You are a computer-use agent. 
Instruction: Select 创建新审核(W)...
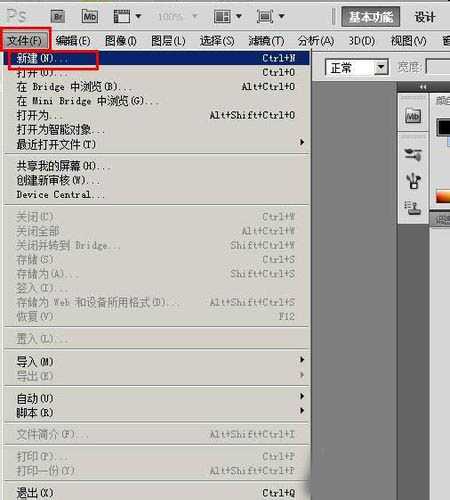click(156, 180)
